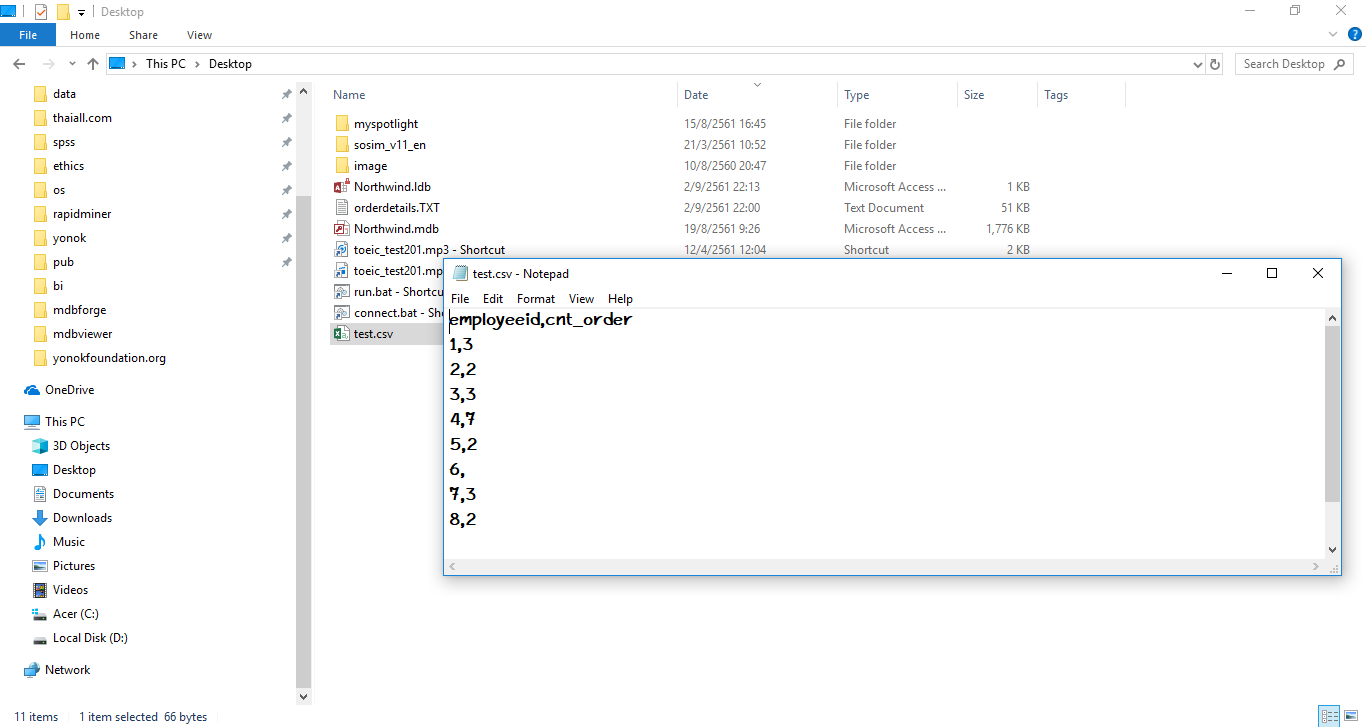Viewport: 1366px width, 727px height.
Task: Click the refresh button beside the address bar
Action: (1215, 64)
